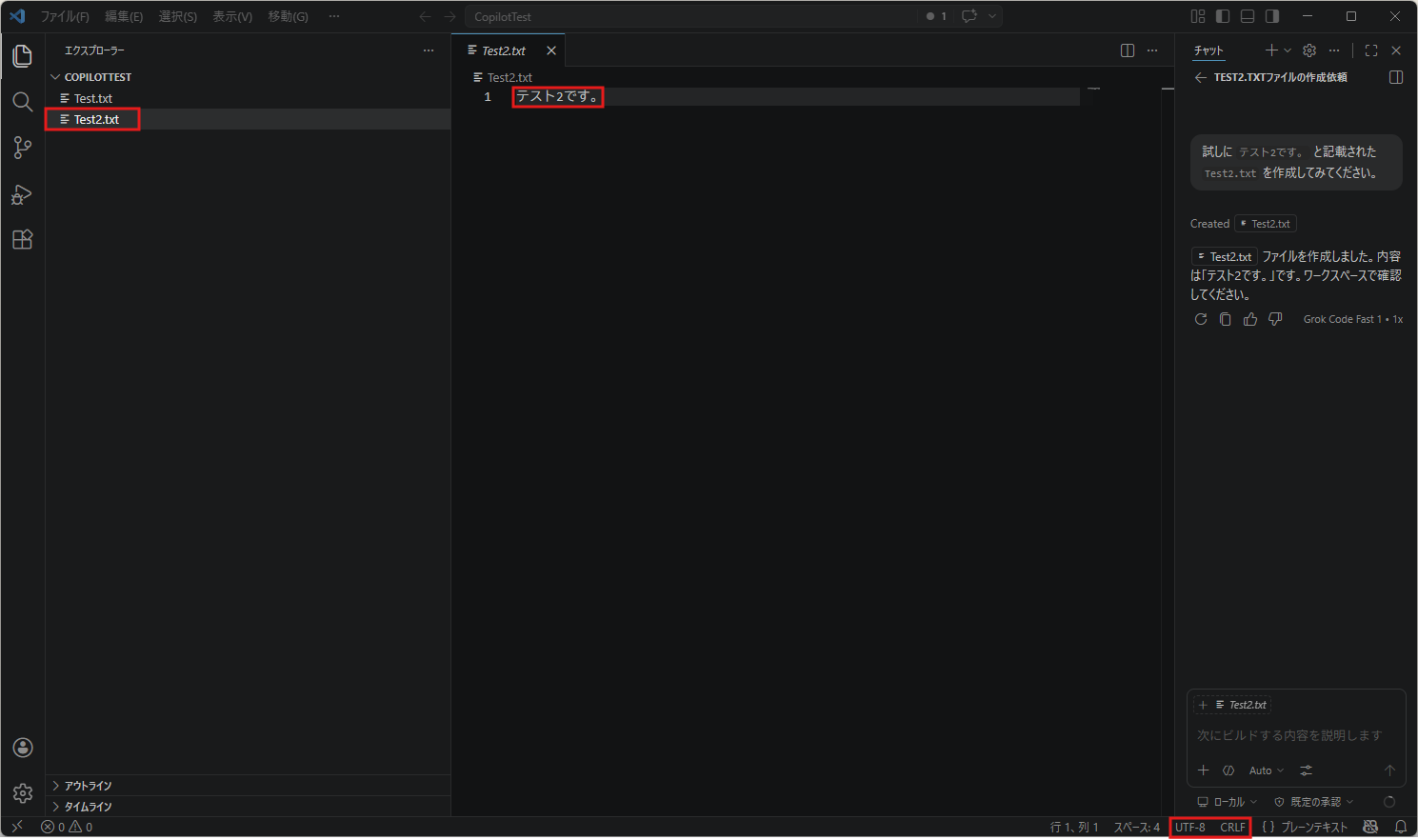Expand the タイムライン section
Screen dimensions: 1418x840
(89, 807)
